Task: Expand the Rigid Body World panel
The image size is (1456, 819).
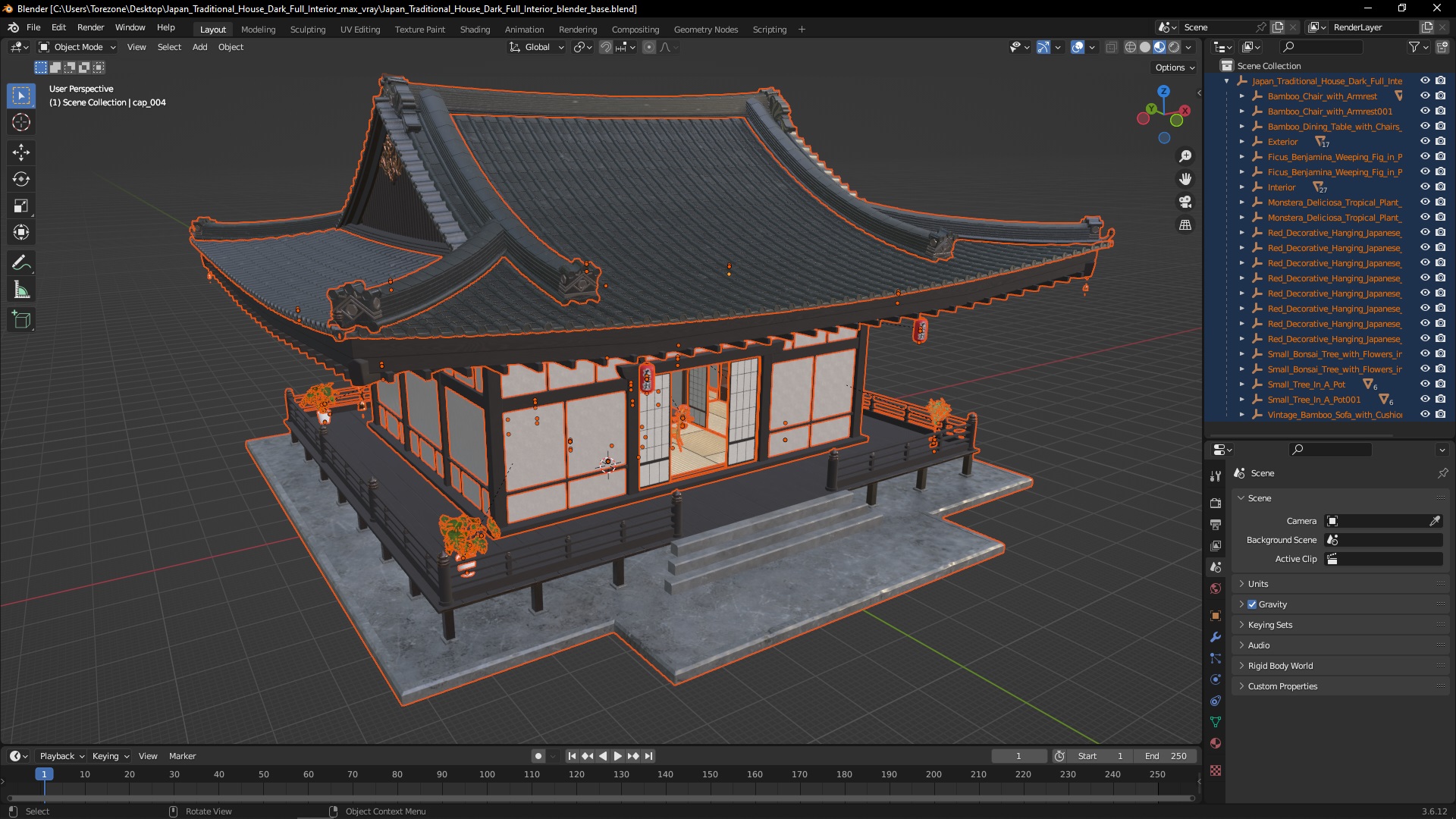Action: (x=1280, y=666)
